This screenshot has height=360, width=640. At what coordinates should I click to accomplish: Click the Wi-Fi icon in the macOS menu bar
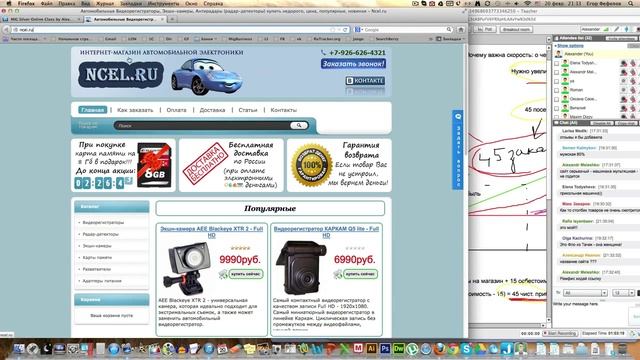527,3
